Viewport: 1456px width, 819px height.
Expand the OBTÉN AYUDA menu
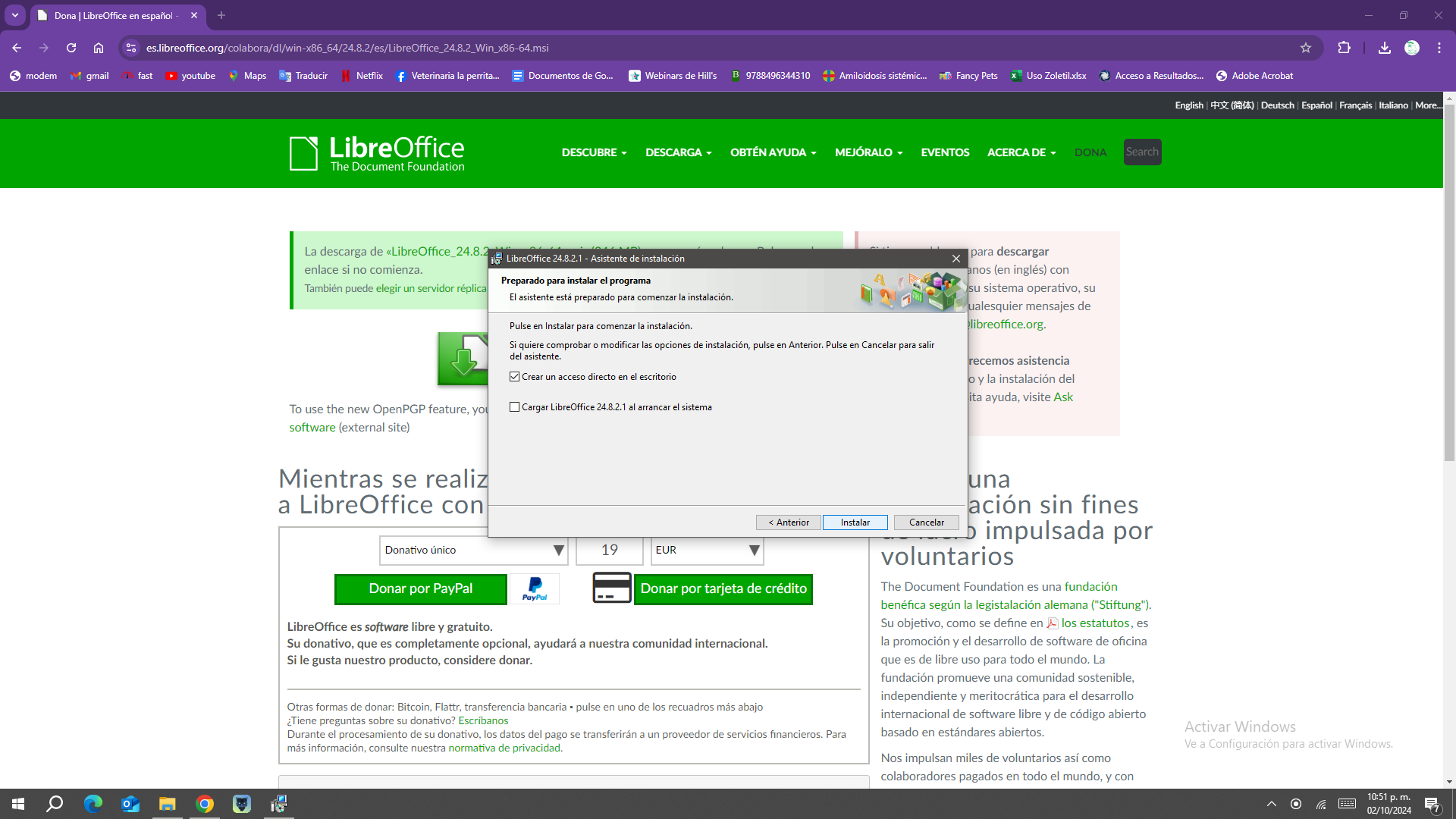point(773,152)
